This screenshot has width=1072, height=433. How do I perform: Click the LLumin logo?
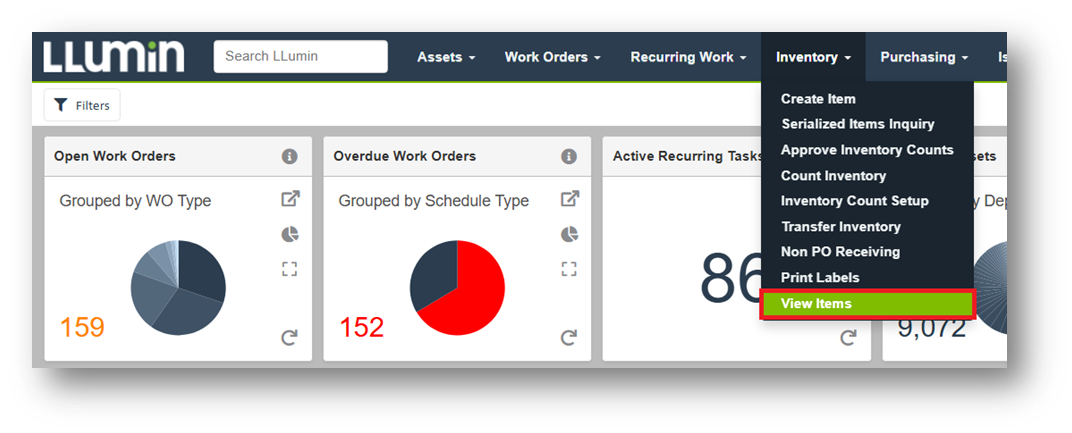114,56
